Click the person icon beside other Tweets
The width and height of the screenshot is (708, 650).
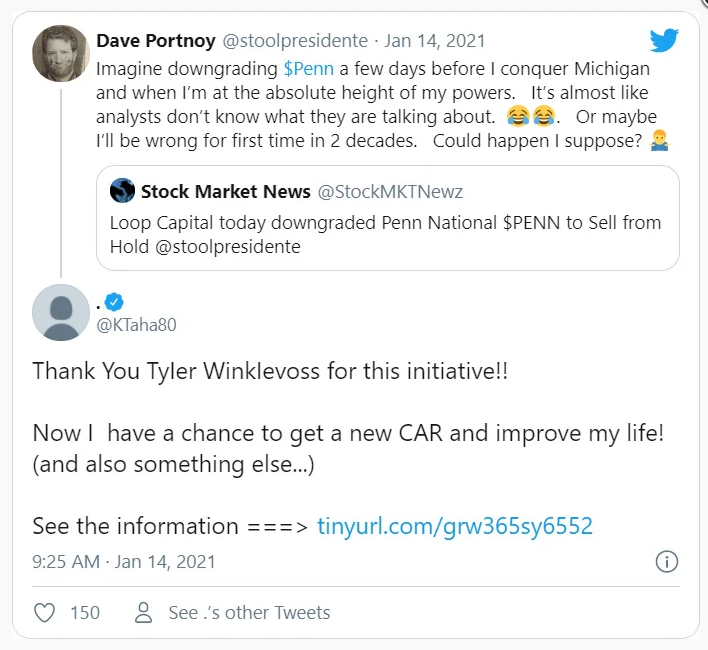(x=144, y=612)
